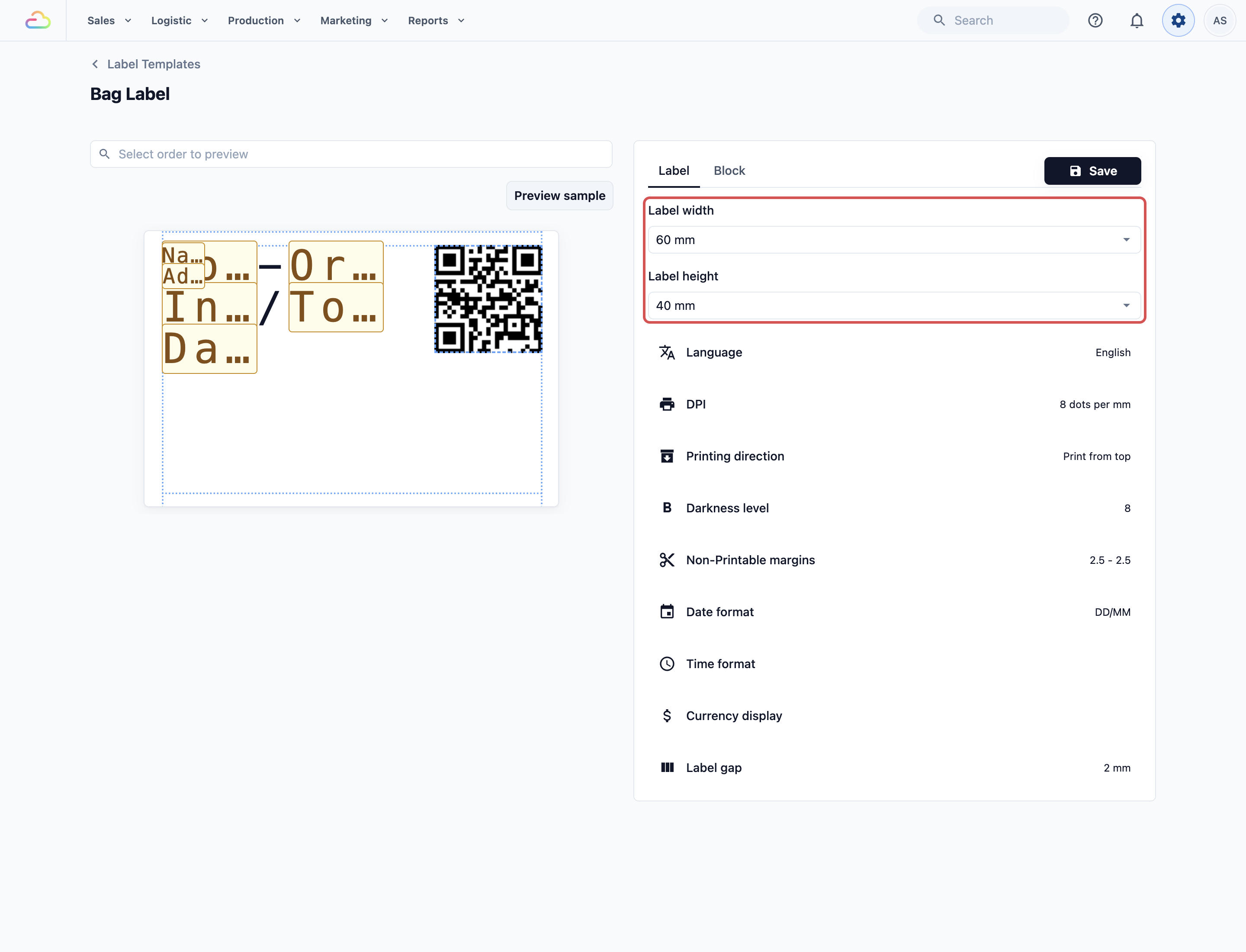Click the English language value
This screenshot has height=952, width=1246.
coord(1112,353)
